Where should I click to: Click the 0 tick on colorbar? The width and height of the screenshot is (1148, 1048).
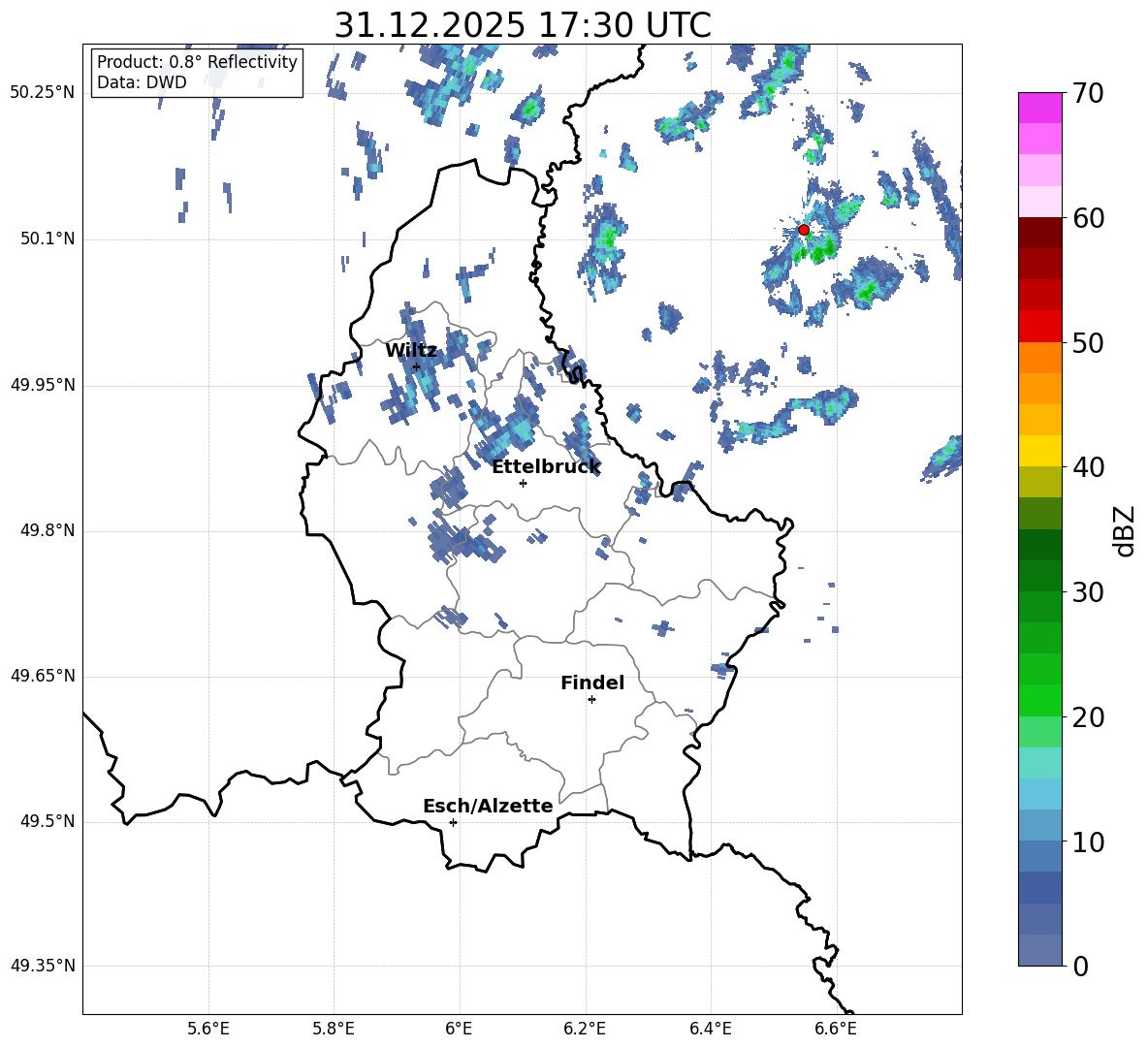[1080, 967]
